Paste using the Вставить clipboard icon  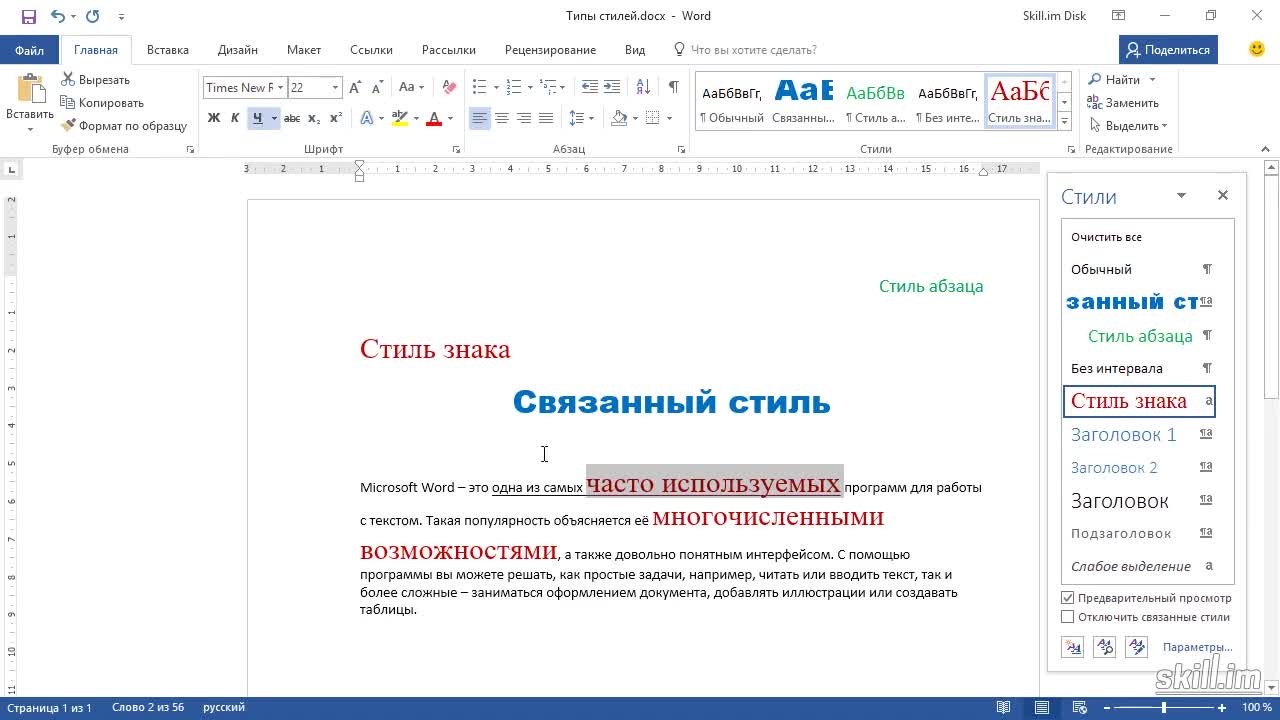click(x=30, y=90)
